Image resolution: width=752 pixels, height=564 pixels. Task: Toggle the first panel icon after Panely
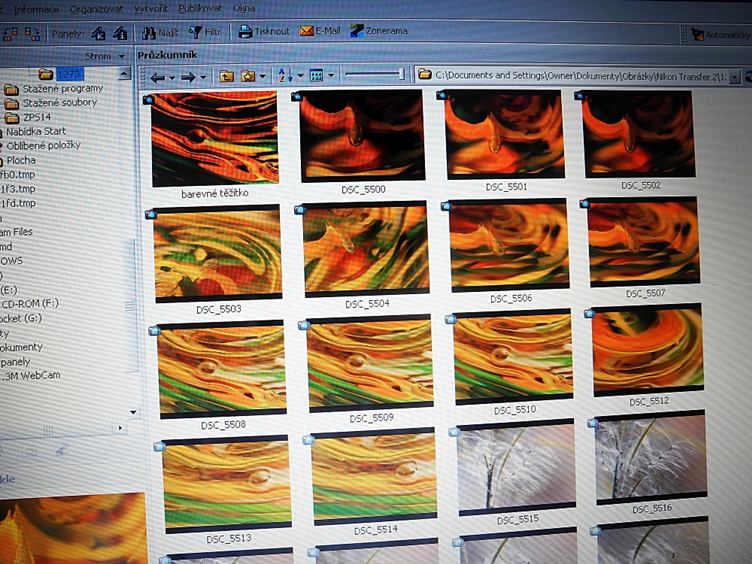pos(98,33)
